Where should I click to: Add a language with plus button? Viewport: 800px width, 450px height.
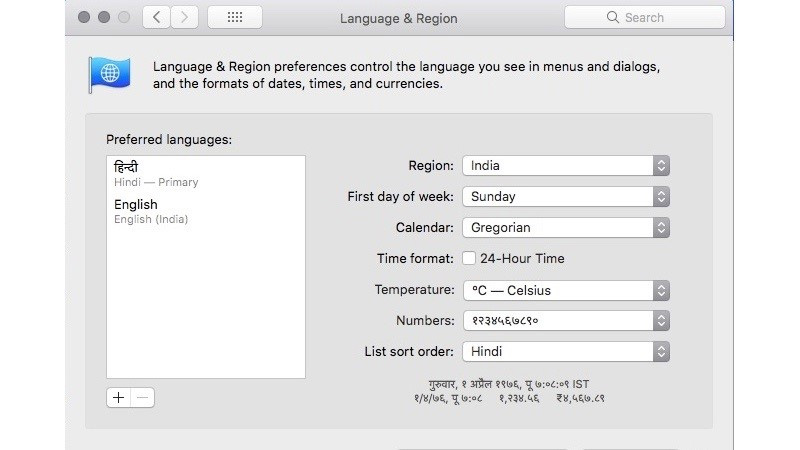(x=118, y=397)
